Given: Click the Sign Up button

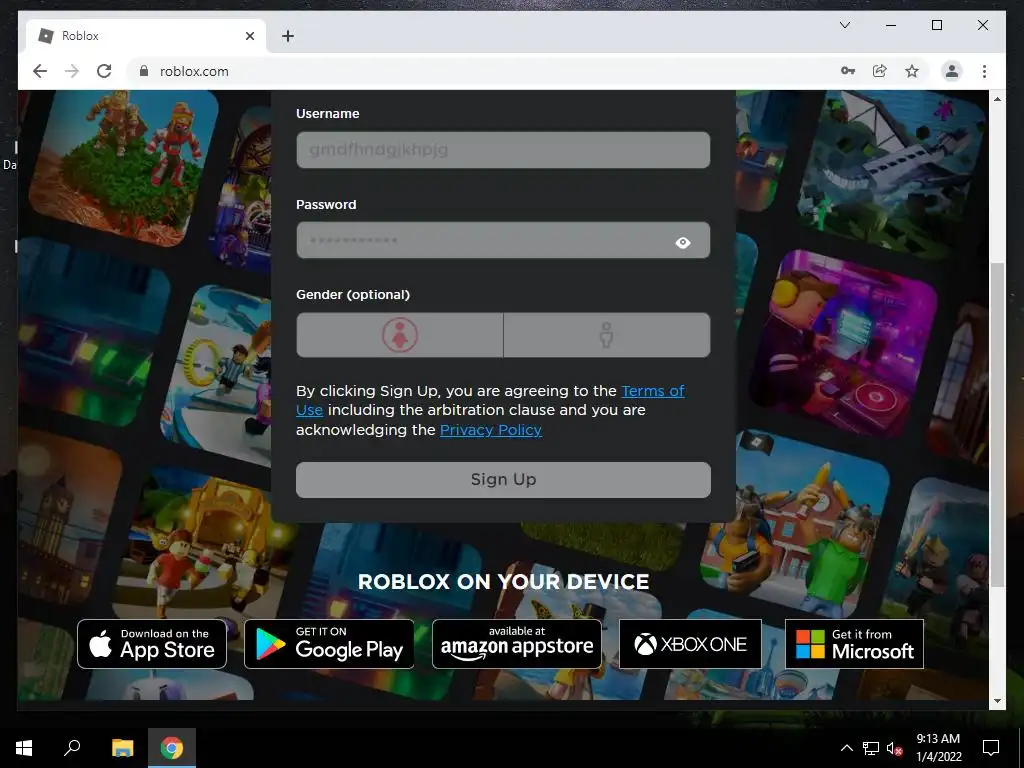Looking at the screenshot, I should pyautogui.click(x=503, y=479).
